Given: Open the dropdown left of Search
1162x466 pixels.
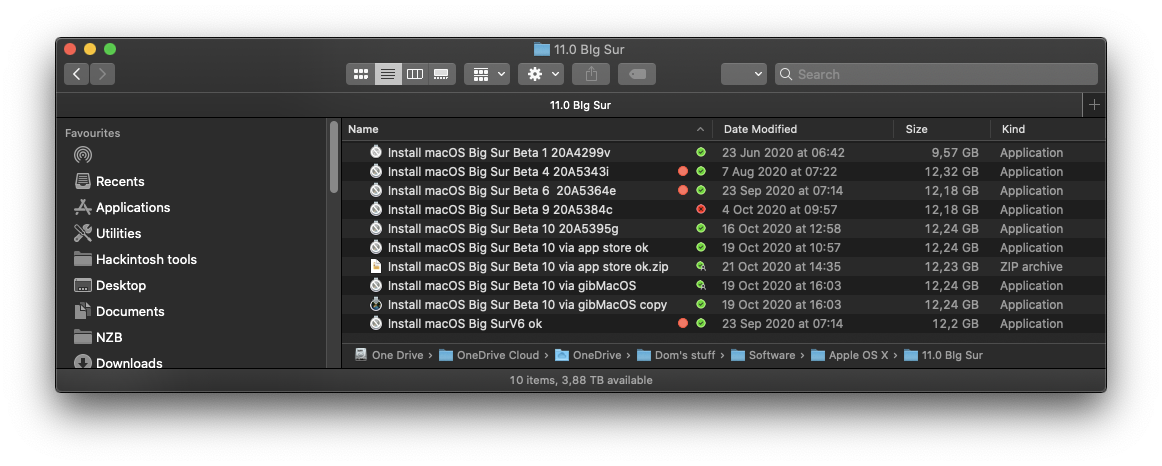Looking at the screenshot, I should [x=744, y=74].
